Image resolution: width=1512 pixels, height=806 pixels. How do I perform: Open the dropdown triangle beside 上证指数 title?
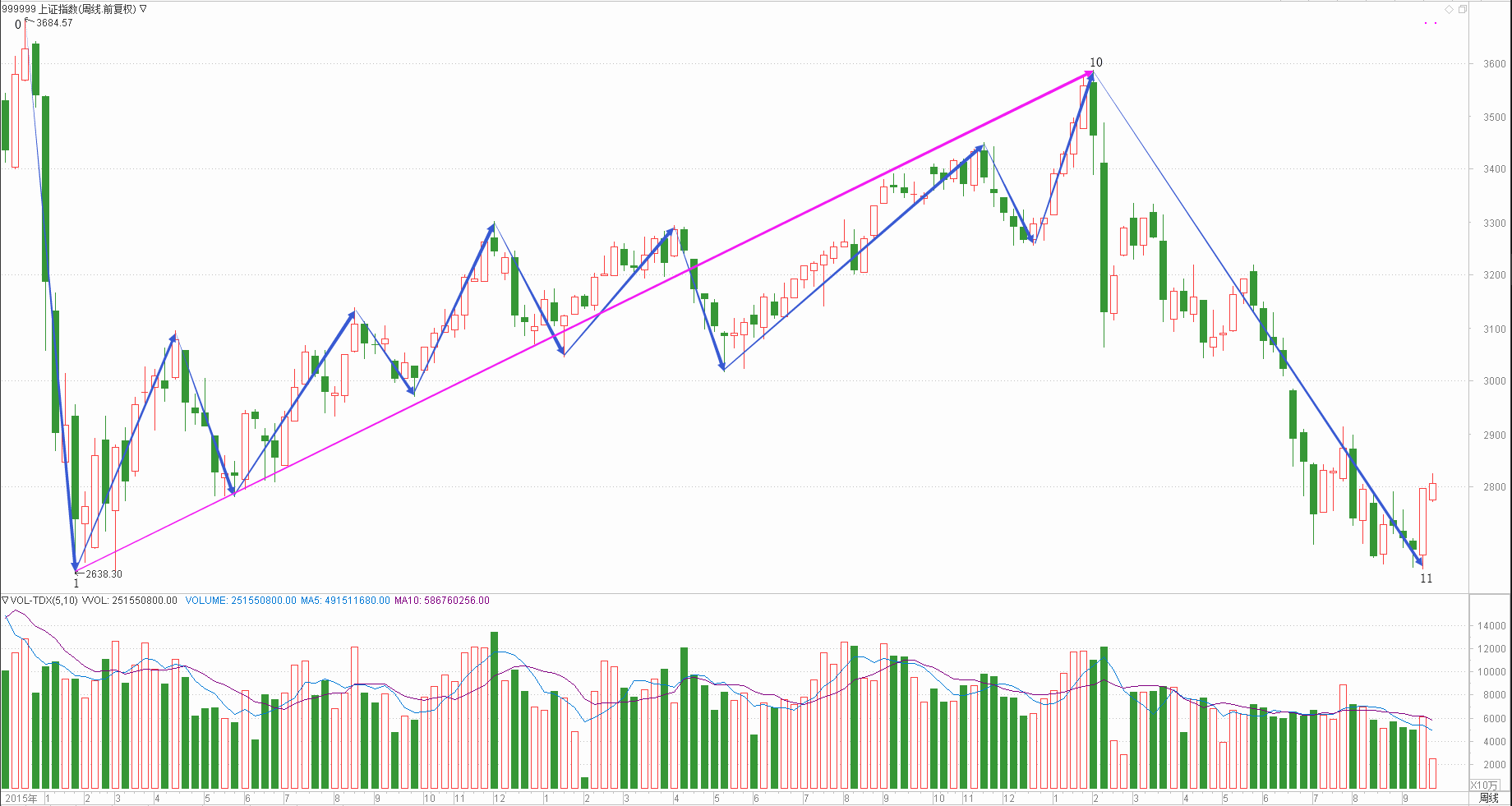click(143, 9)
